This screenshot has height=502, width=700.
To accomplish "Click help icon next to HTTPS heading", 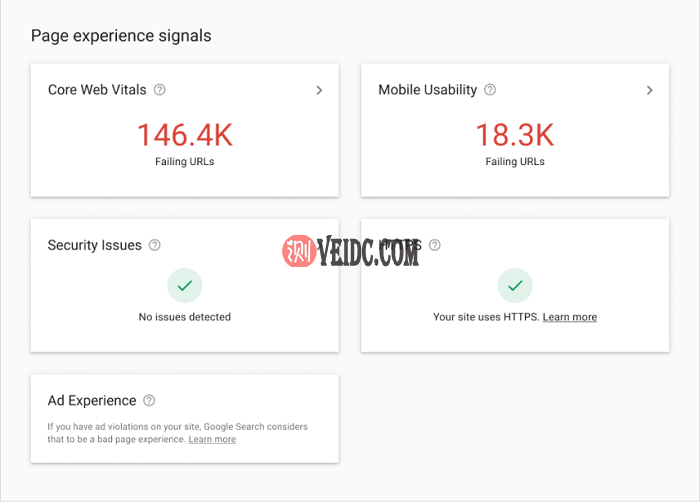I will [x=435, y=245].
